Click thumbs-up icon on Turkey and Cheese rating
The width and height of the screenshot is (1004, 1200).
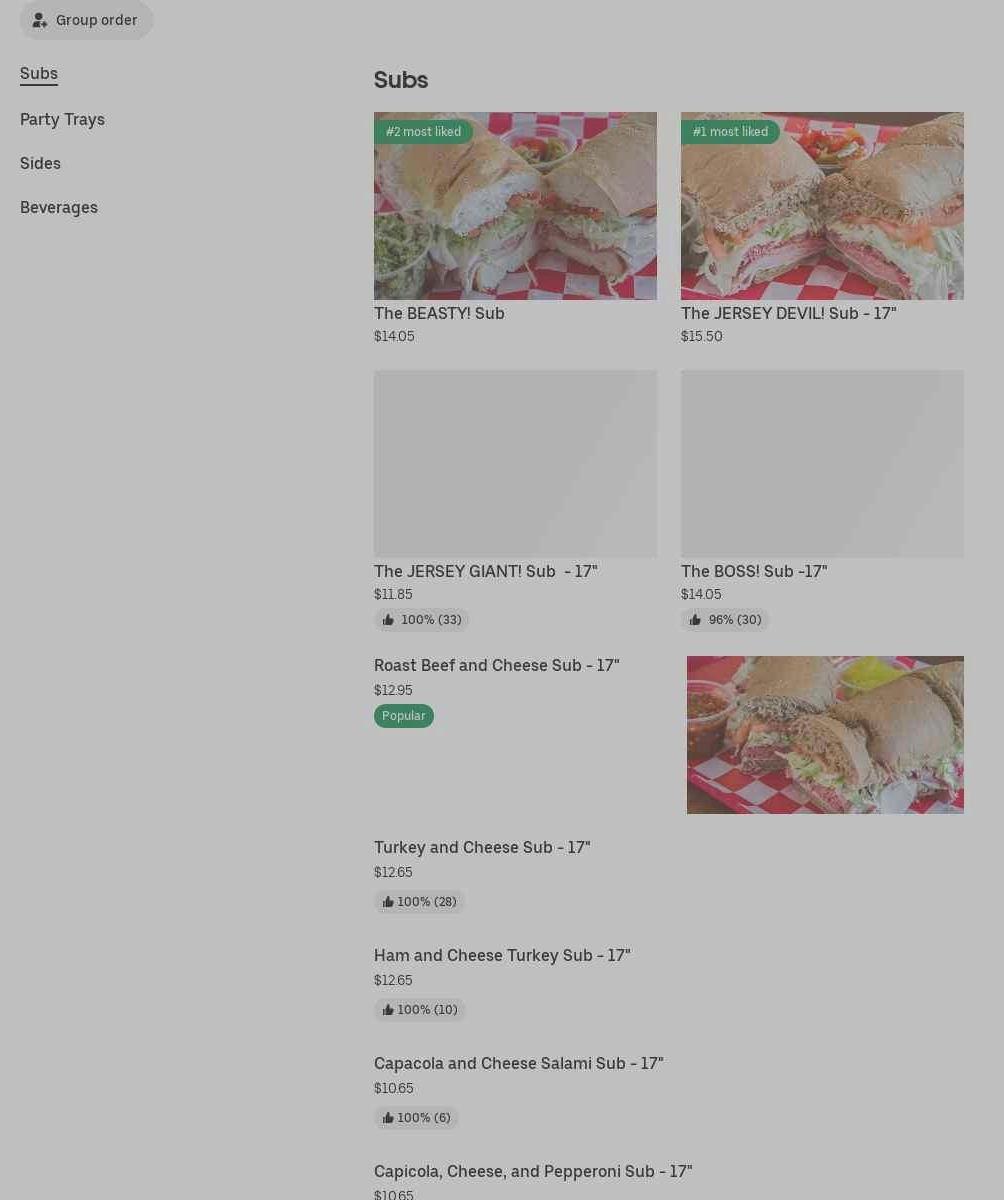point(388,902)
